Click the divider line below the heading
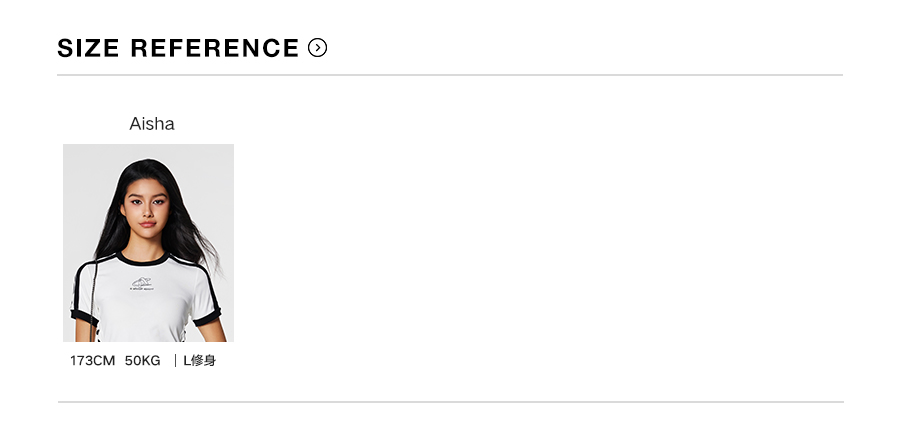 click(x=450, y=75)
